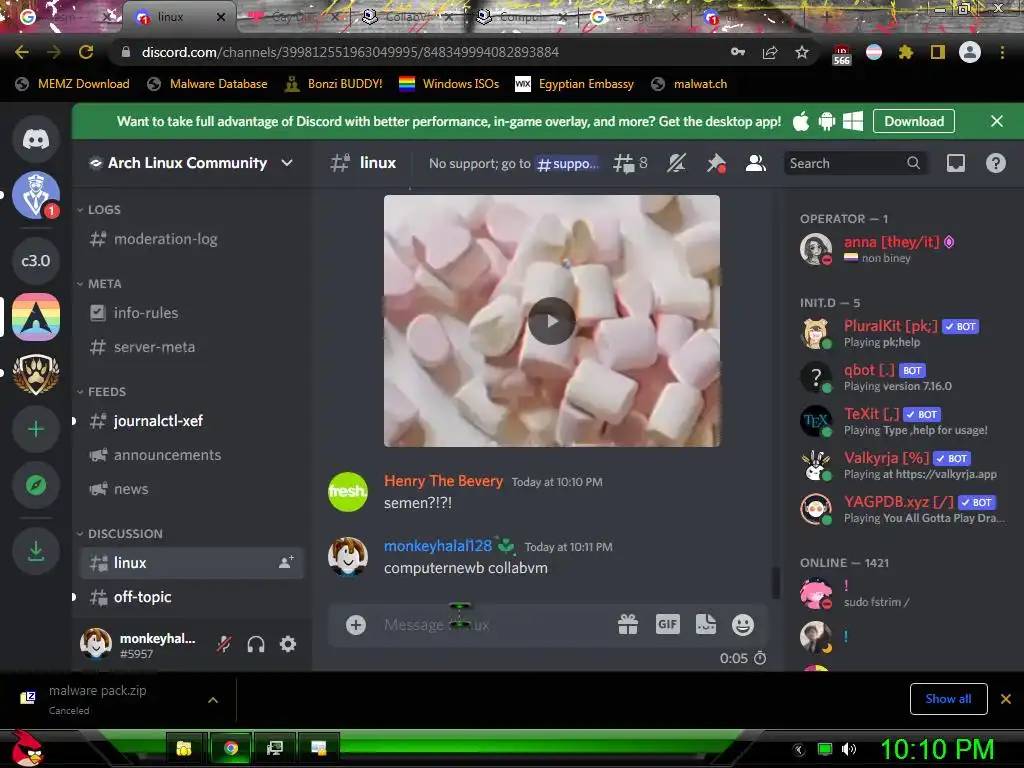The height and width of the screenshot is (768, 1024).
Task: Select the Arch Linux rainbow server icon
Action: (36, 317)
